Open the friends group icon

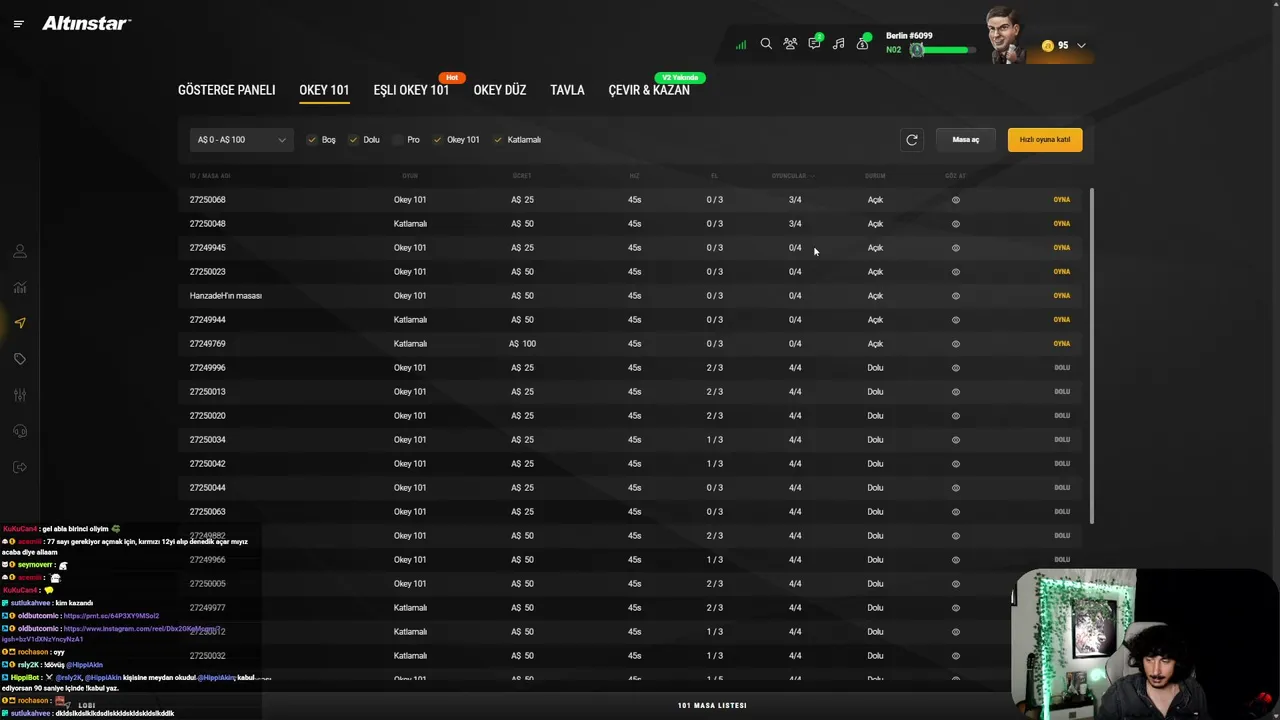(790, 44)
